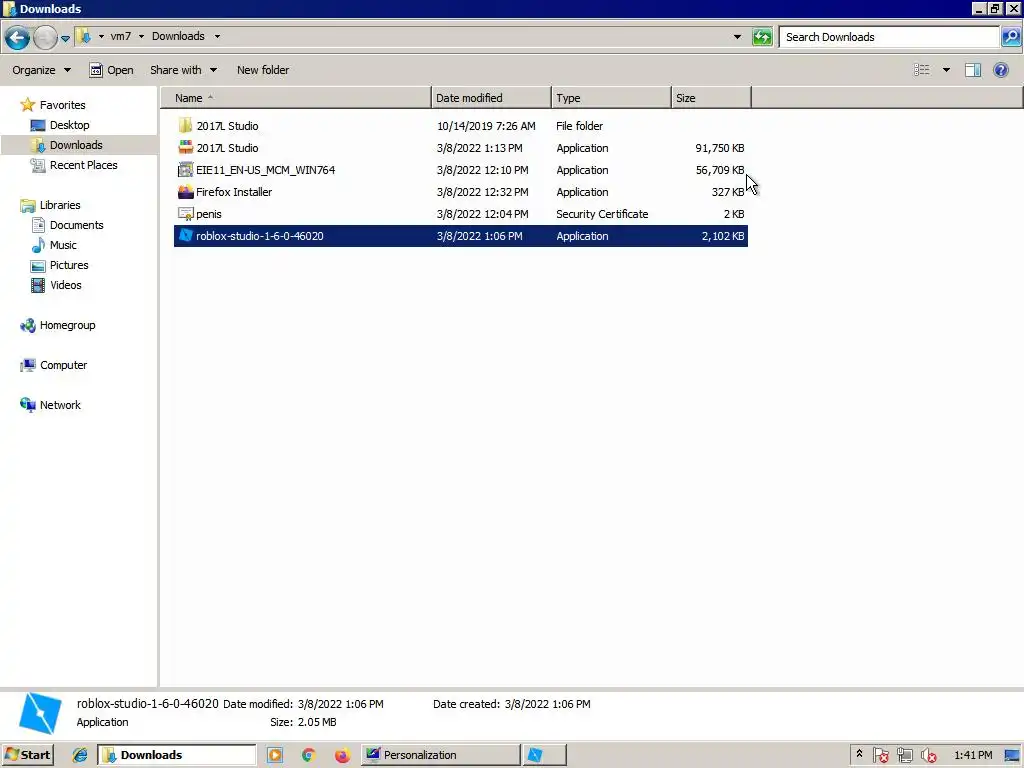Open Recent Places
1024x768 pixels.
84,165
